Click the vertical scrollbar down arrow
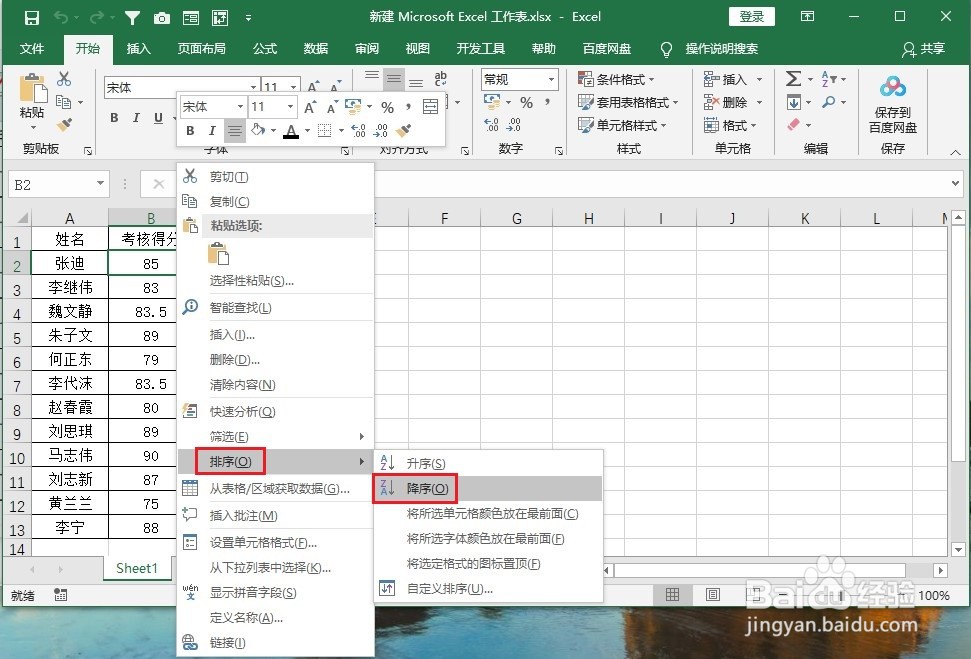This screenshot has width=971, height=659. coord(959,549)
